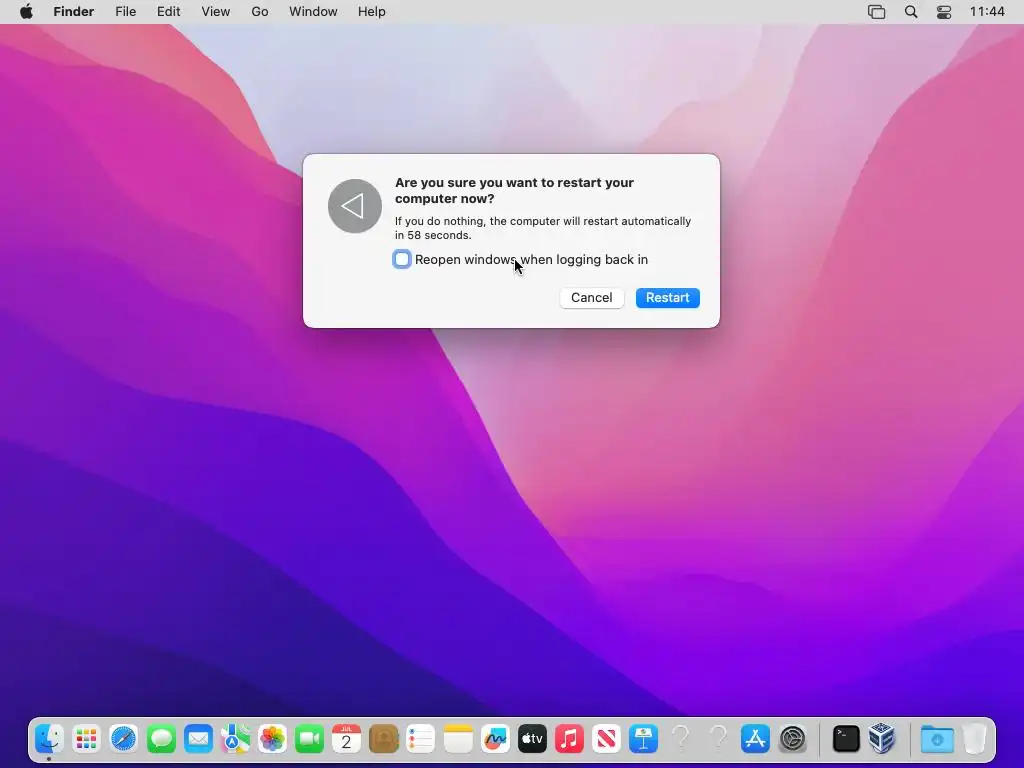The width and height of the screenshot is (1024, 768).
Task: Open the News app in Dock
Action: point(607,739)
